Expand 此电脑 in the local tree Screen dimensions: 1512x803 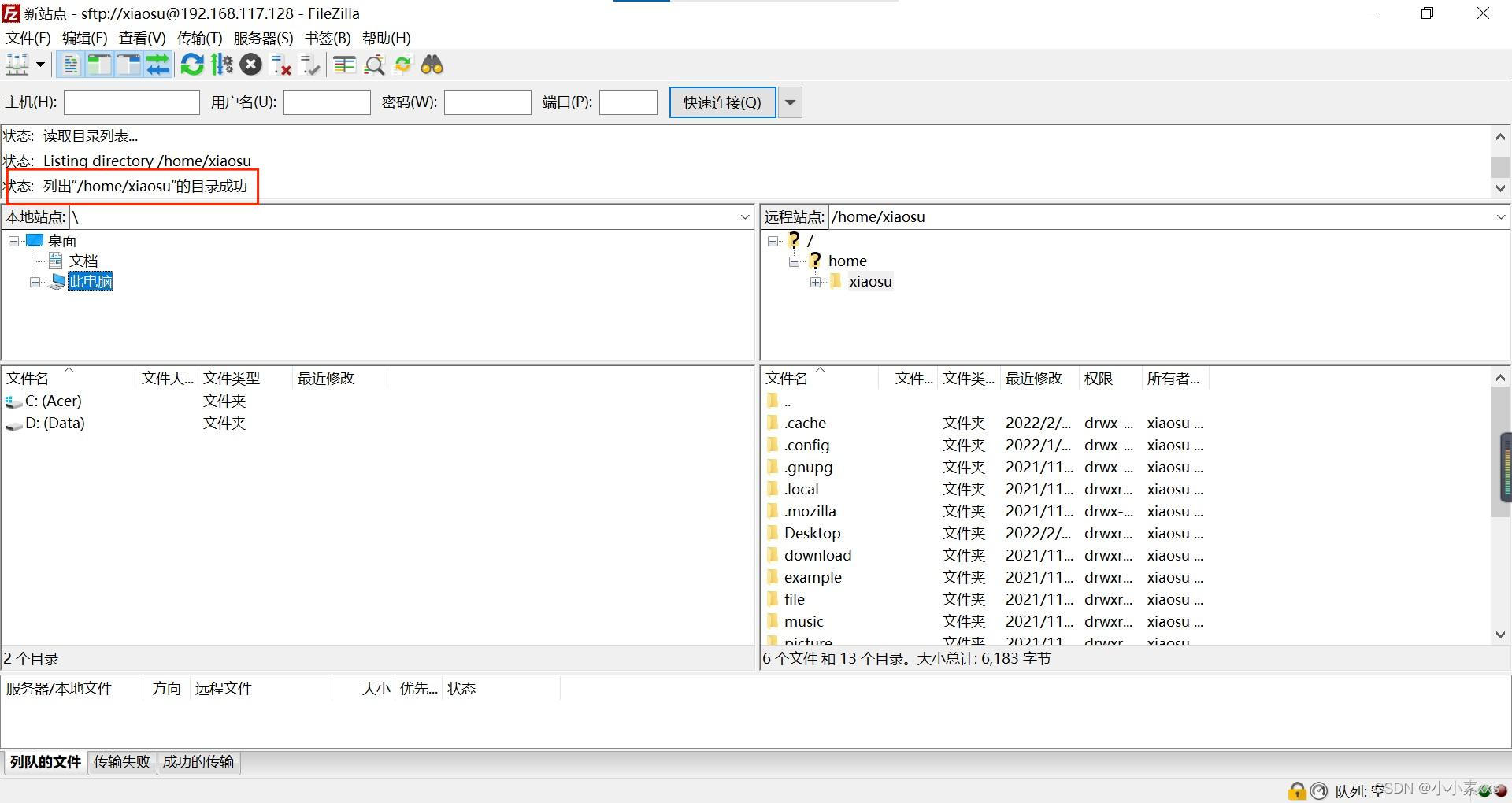pyautogui.click(x=35, y=281)
